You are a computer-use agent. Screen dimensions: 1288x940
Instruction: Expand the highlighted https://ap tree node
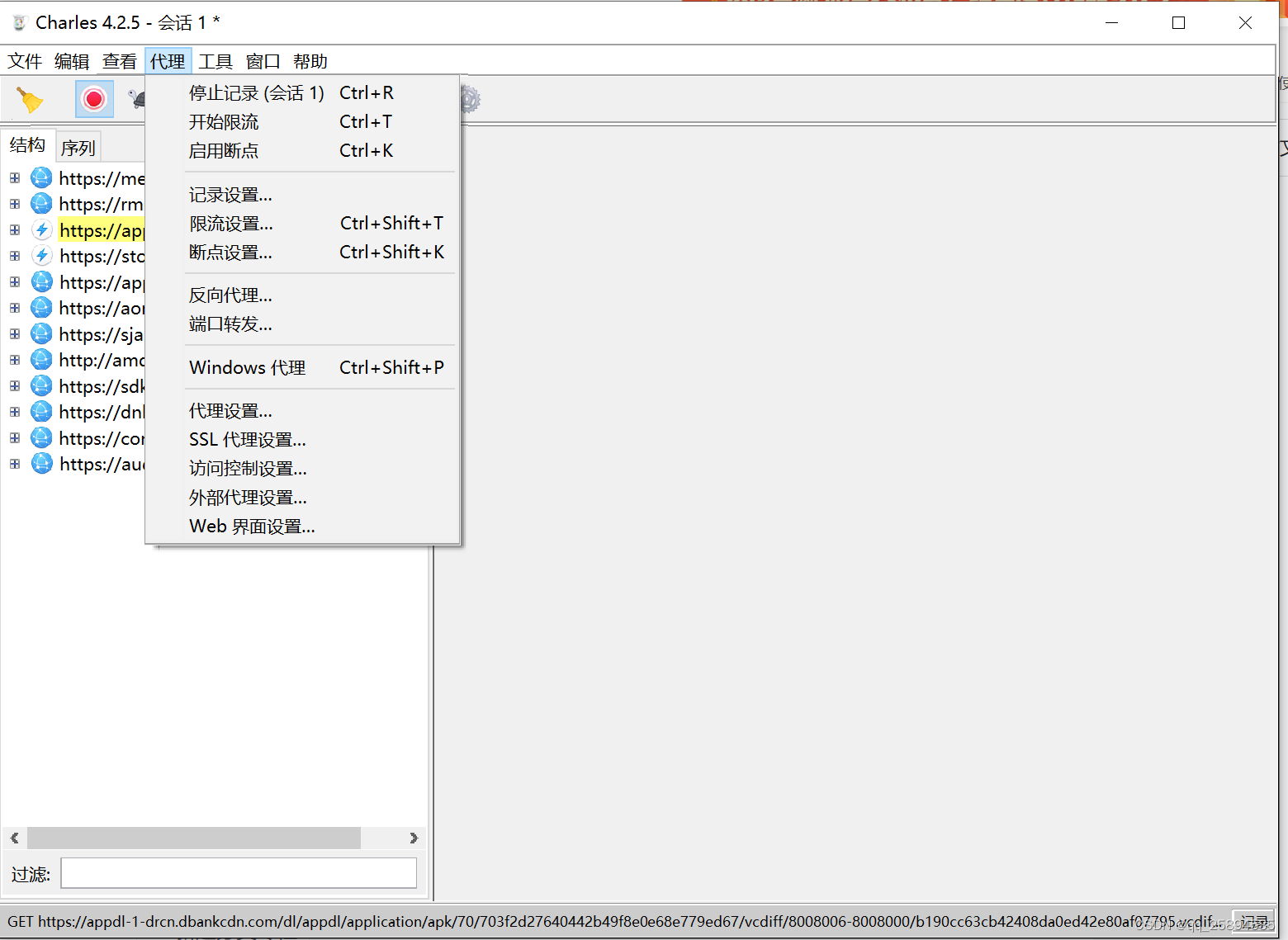15,230
